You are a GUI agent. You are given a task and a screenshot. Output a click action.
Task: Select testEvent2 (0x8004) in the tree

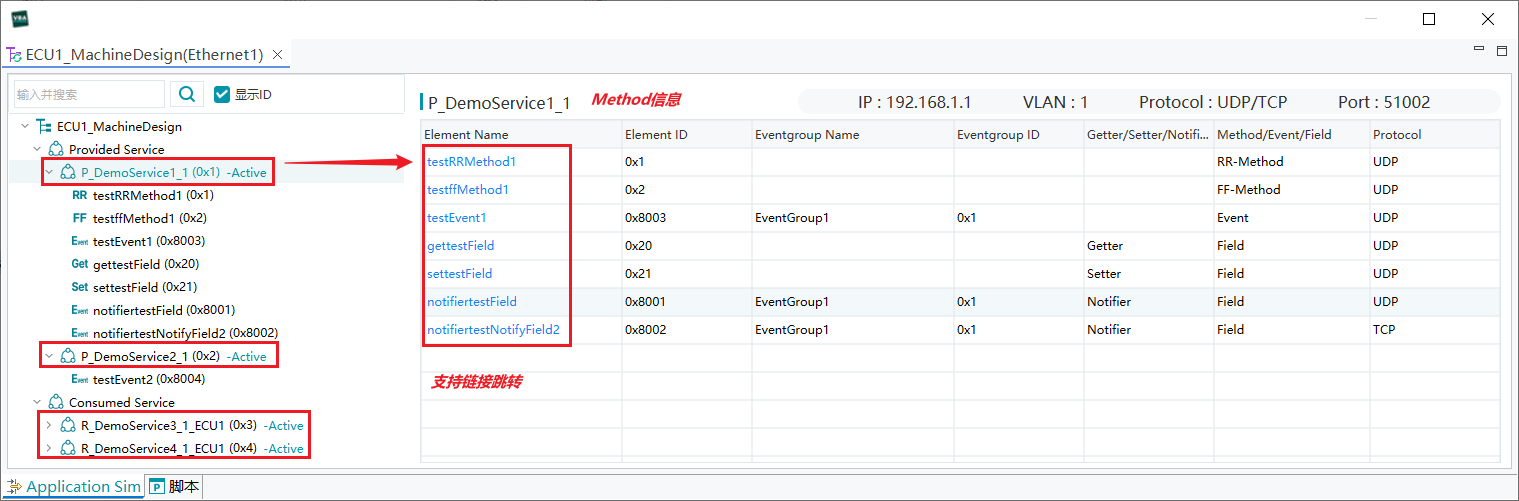pyautogui.click(x=151, y=379)
